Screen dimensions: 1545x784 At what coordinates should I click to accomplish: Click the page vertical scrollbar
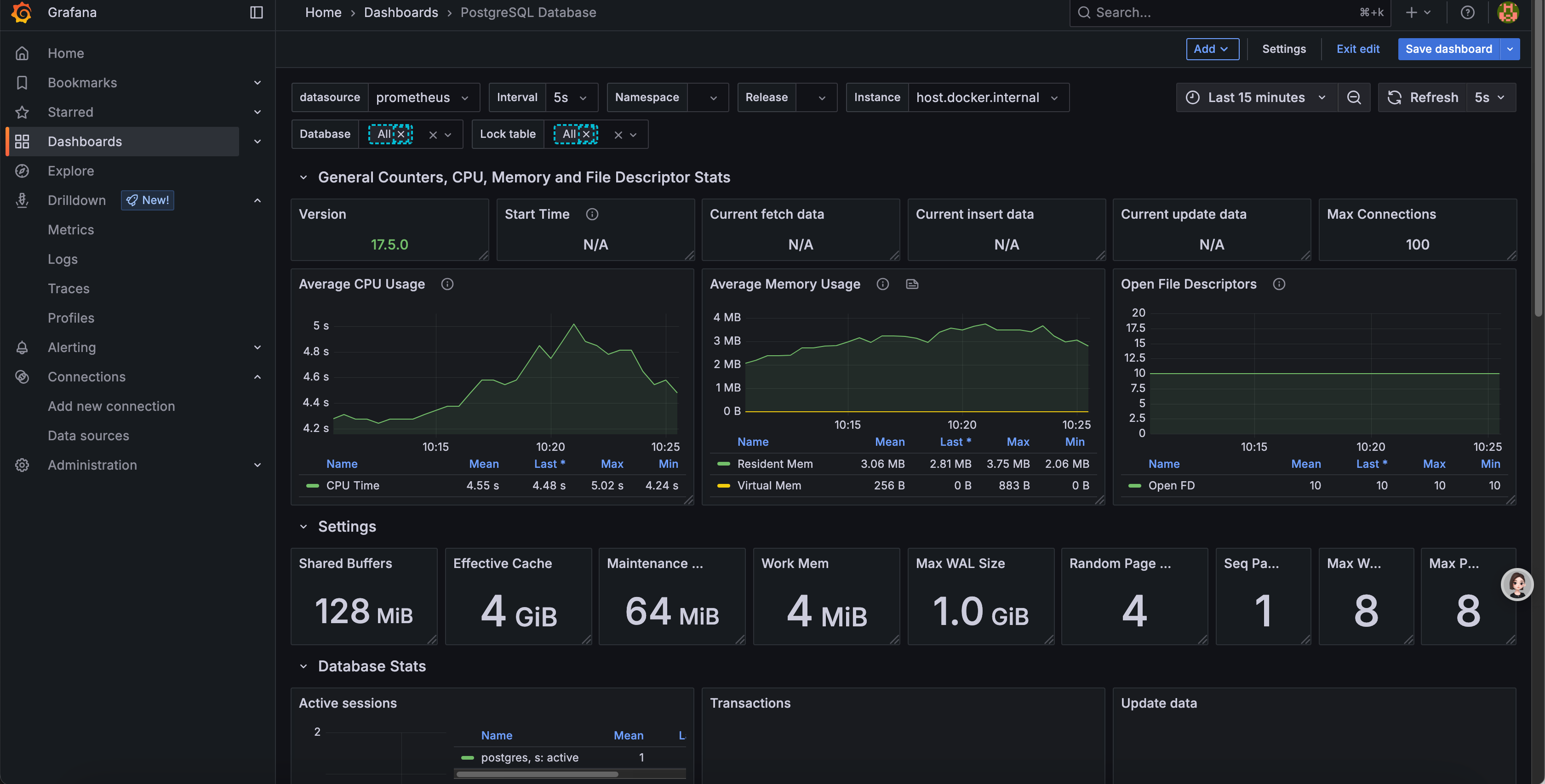1539,159
